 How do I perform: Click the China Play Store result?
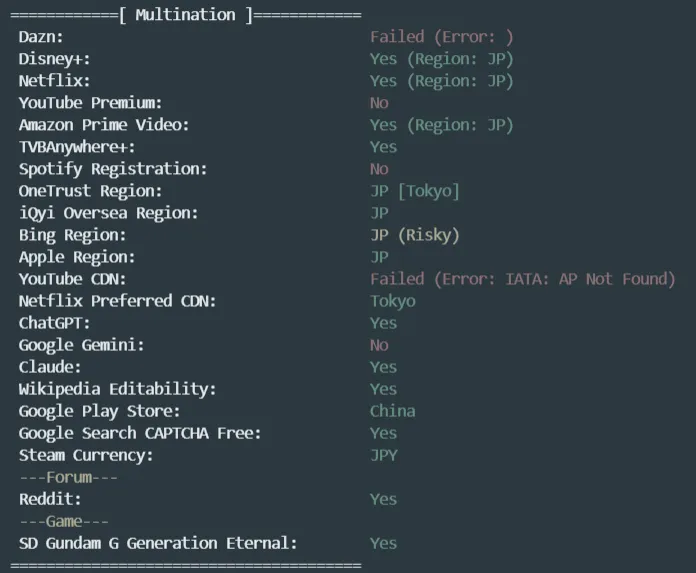click(392, 411)
